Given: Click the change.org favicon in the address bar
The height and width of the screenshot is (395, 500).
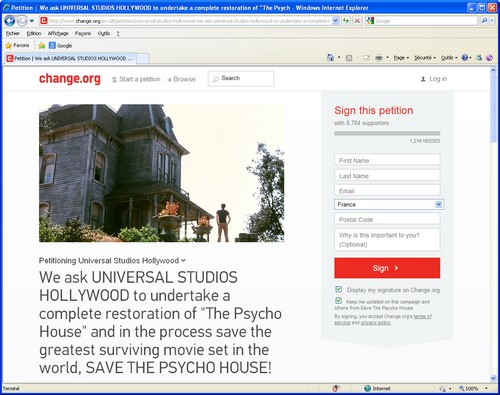Looking at the screenshot, I should click(44, 21).
